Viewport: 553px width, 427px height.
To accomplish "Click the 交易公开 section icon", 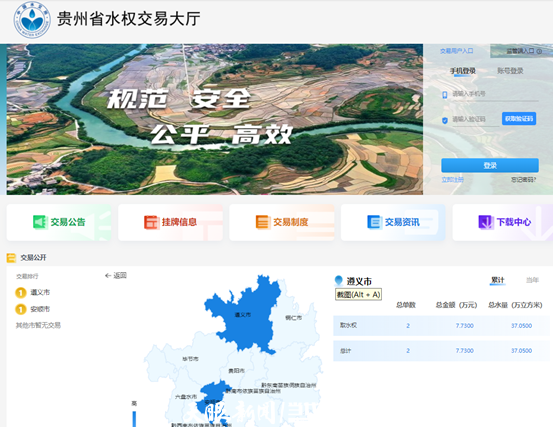I will pos(11,258).
